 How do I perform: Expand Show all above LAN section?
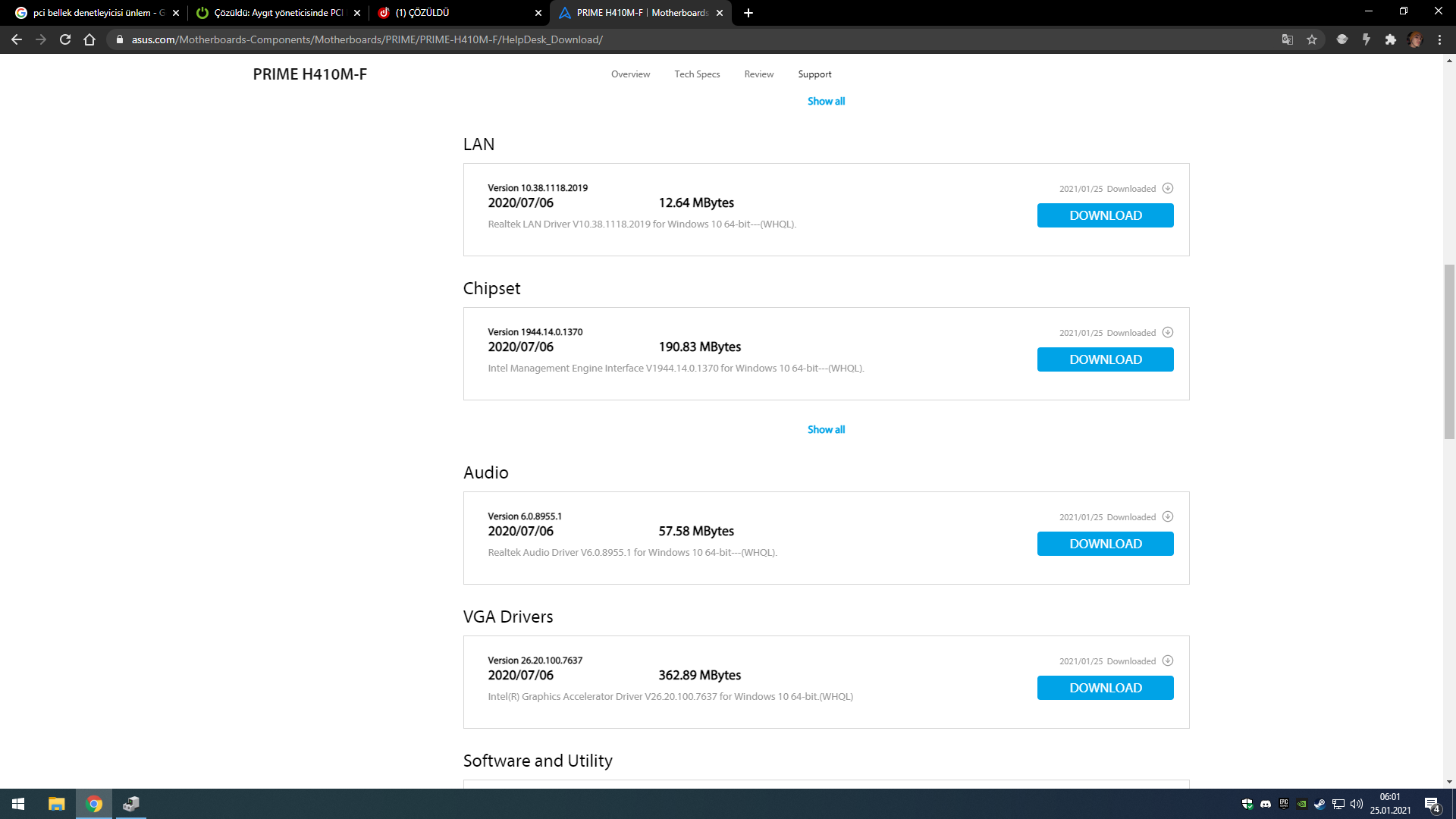coord(826,101)
